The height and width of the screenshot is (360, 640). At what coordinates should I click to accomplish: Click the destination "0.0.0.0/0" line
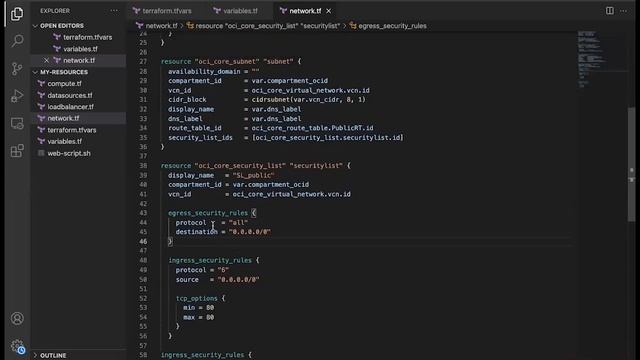(223, 232)
